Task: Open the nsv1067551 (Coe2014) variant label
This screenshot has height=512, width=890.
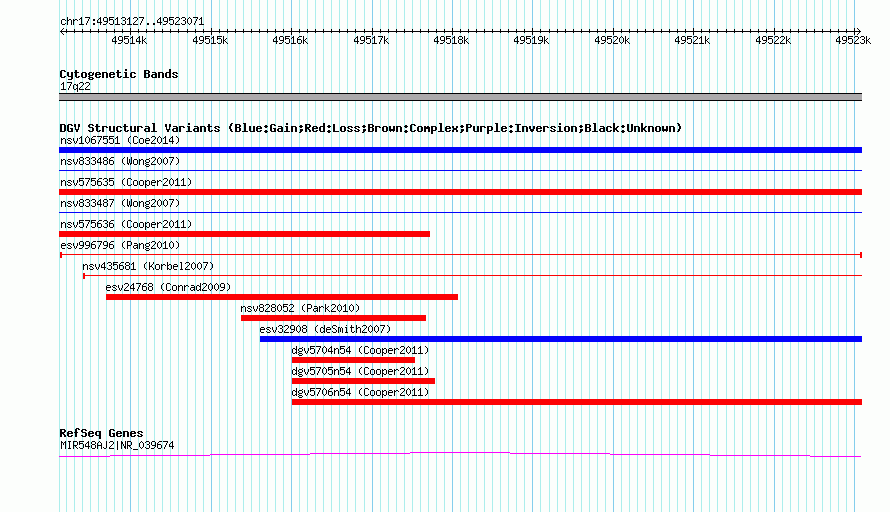Action: coord(120,140)
